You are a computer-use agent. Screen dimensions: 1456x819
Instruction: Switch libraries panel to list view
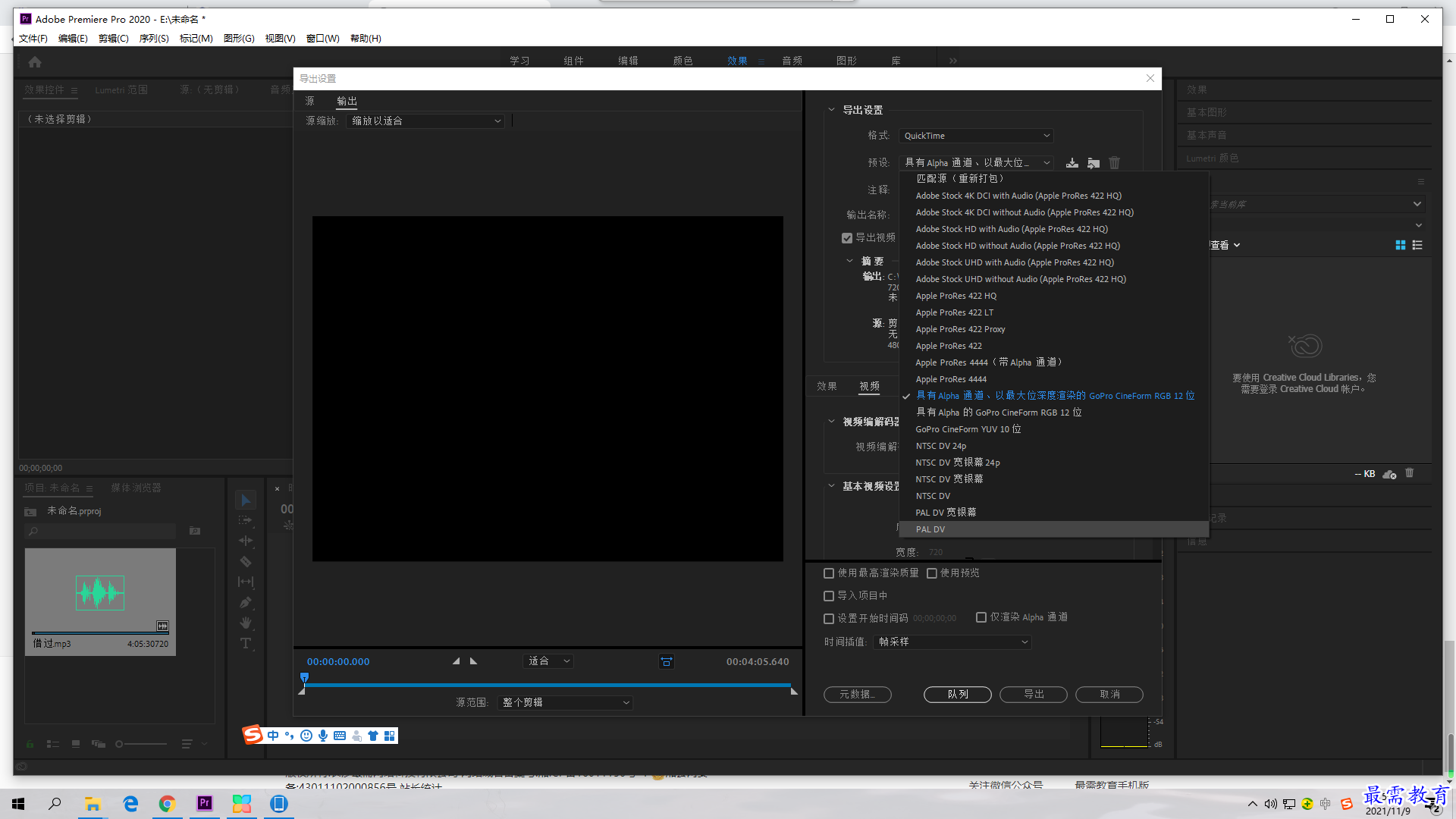pos(1417,245)
